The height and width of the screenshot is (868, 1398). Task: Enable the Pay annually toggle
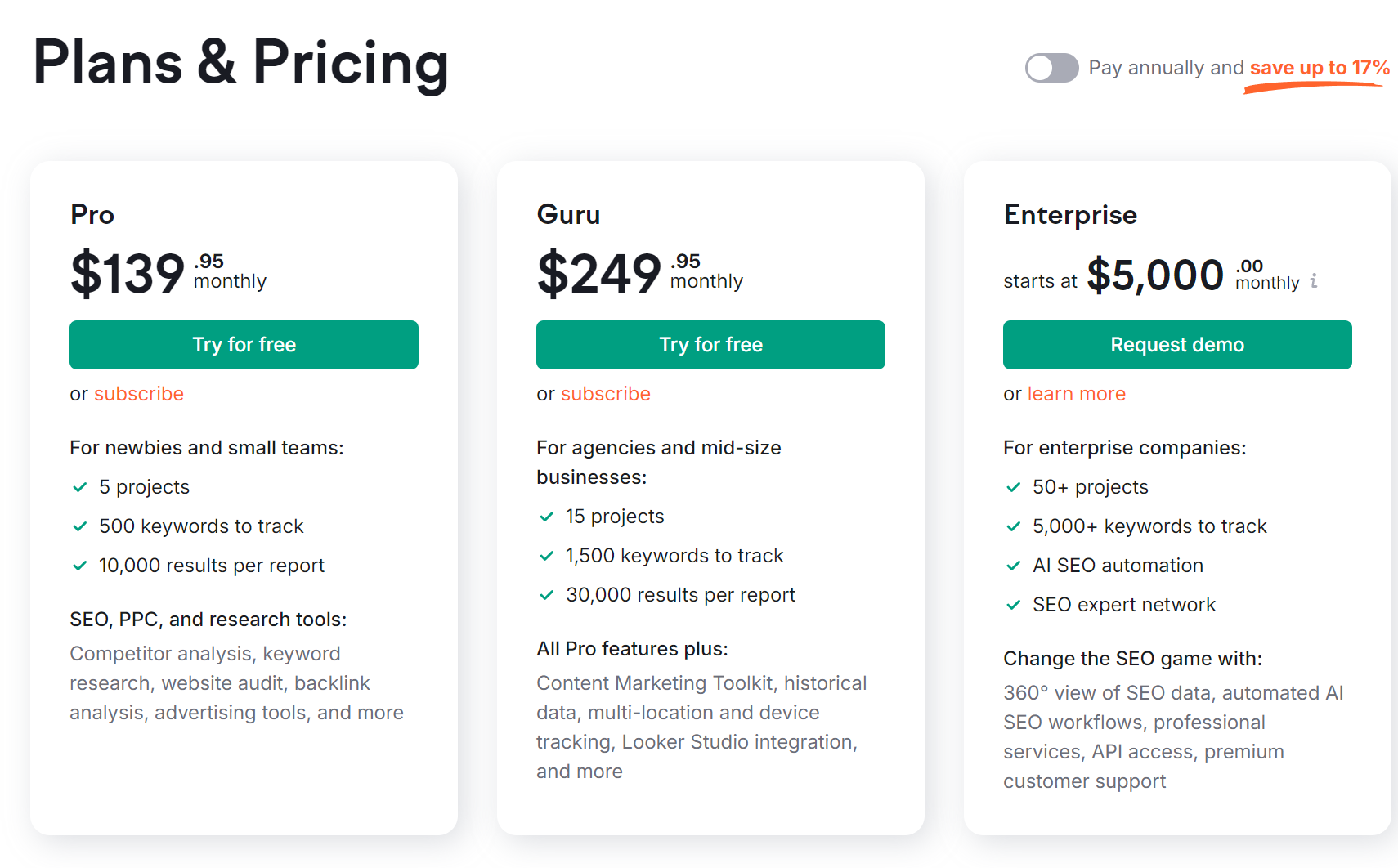[1052, 68]
